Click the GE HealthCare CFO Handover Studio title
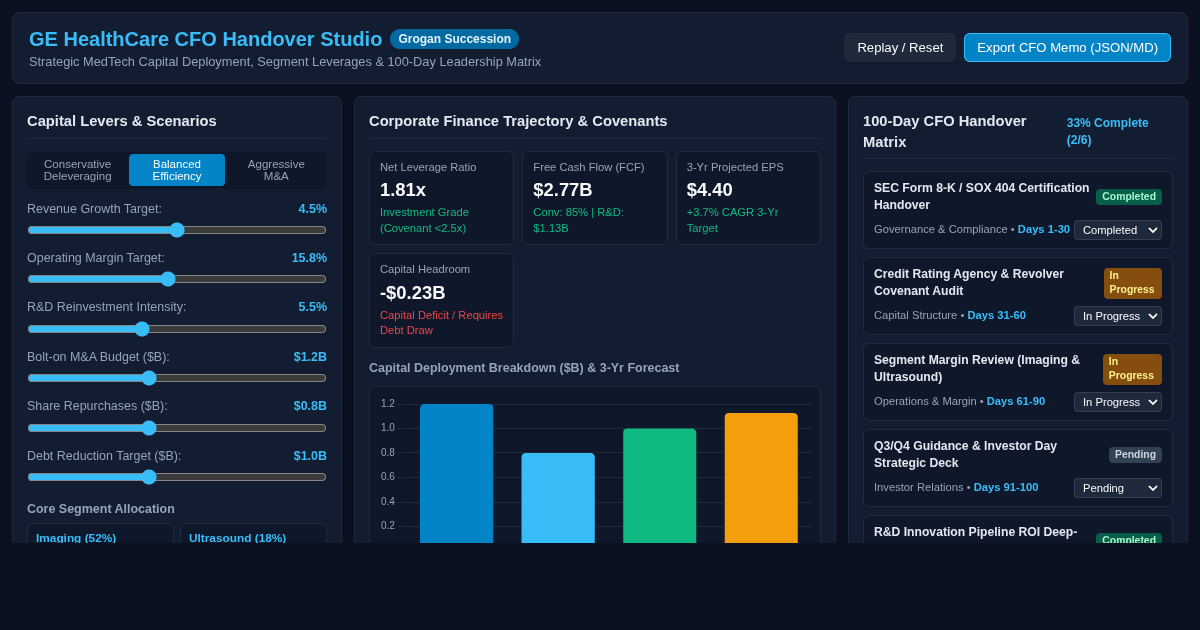This screenshot has width=1200, height=630. (206, 39)
